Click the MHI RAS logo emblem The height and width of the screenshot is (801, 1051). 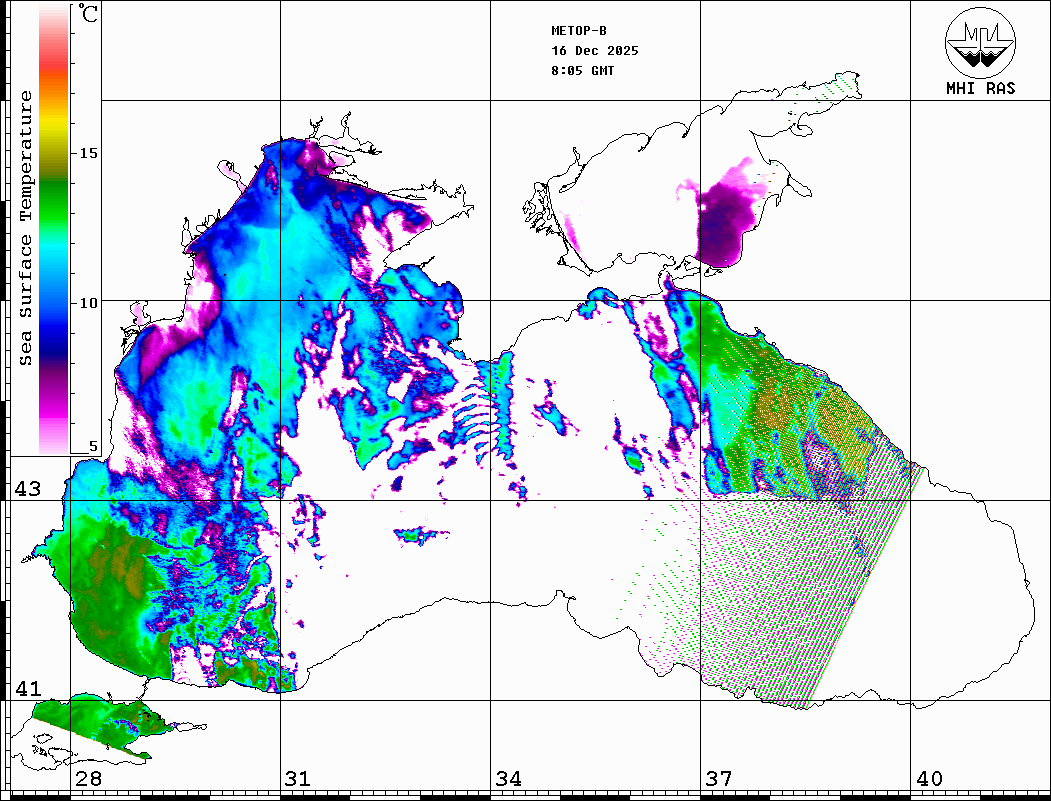(979, 43)
